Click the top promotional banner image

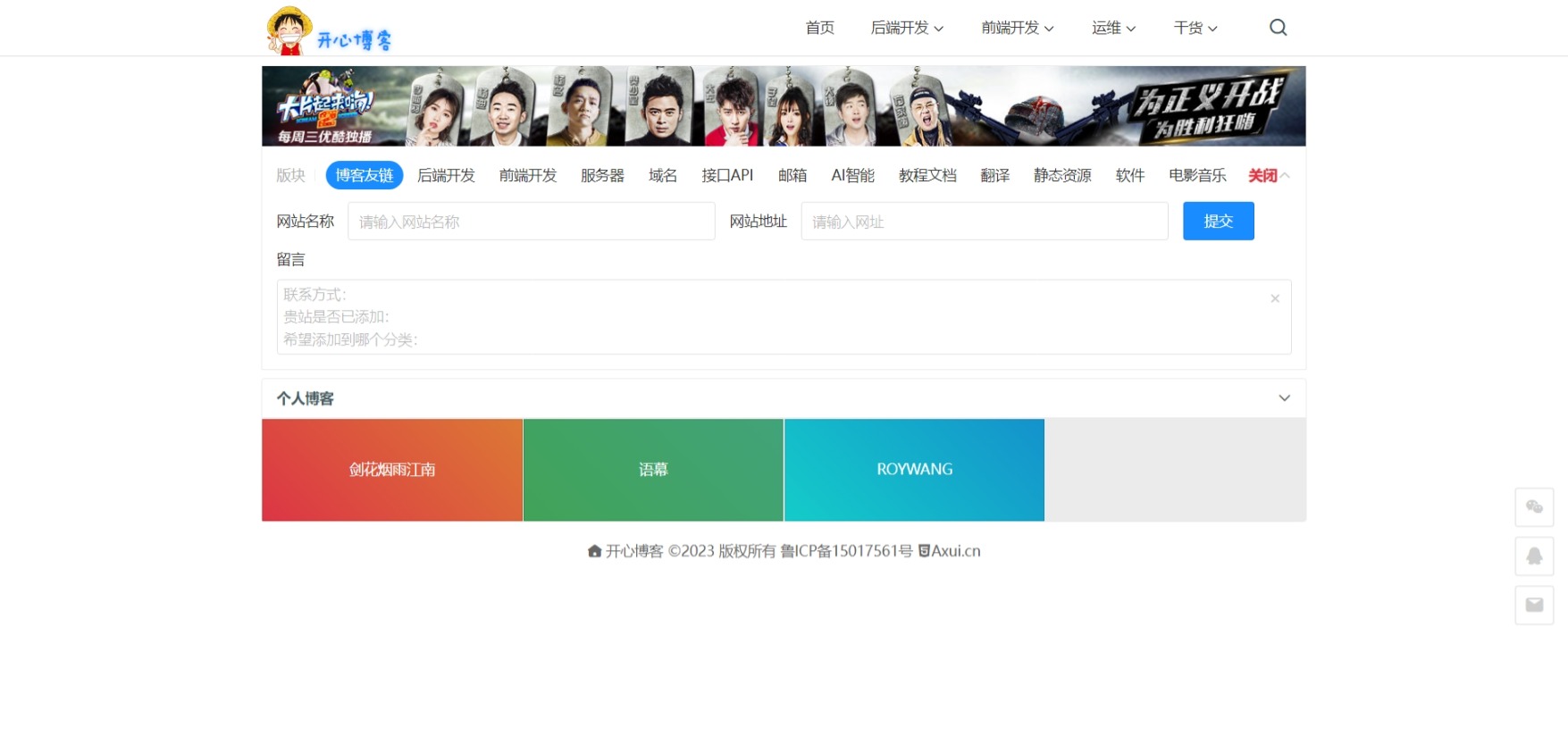click(x=784, y=106)
